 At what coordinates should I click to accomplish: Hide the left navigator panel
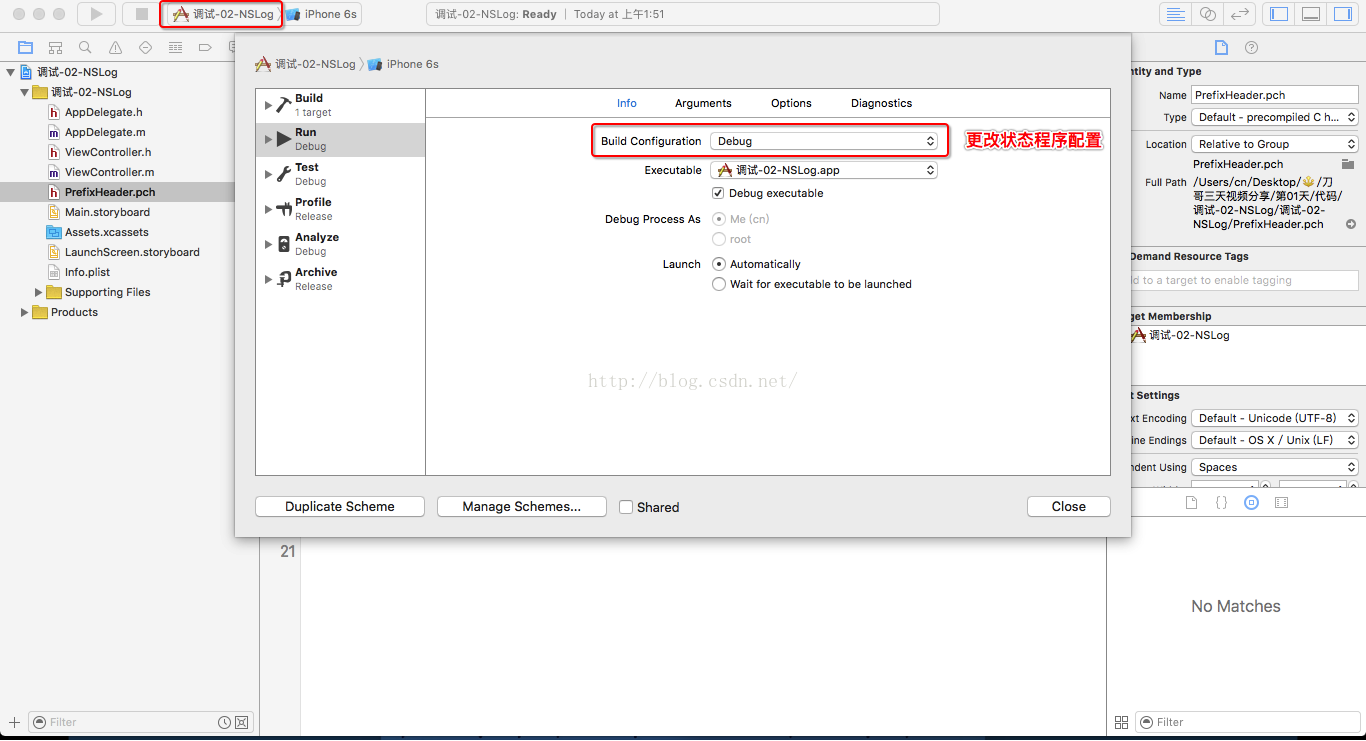(x=1279, y=14)
